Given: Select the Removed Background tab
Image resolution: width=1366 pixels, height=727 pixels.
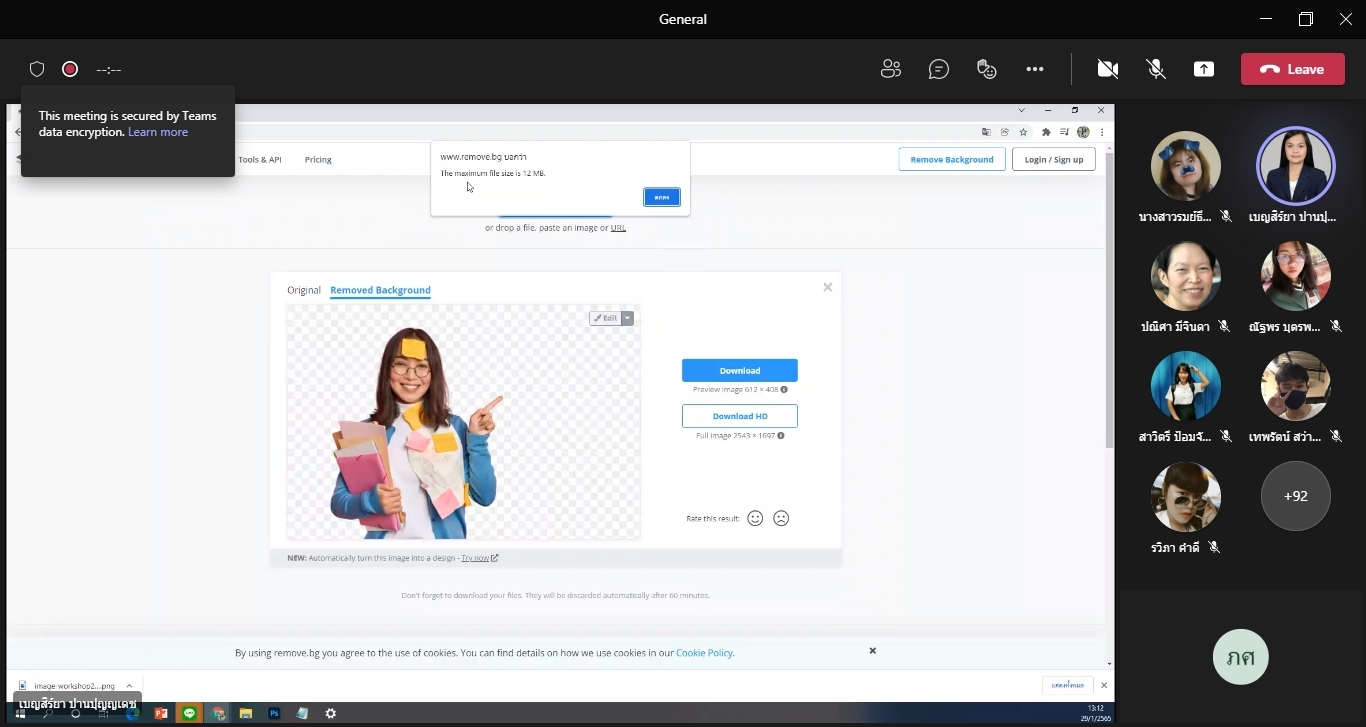Looking at the screenshot, I should (380, 290).
